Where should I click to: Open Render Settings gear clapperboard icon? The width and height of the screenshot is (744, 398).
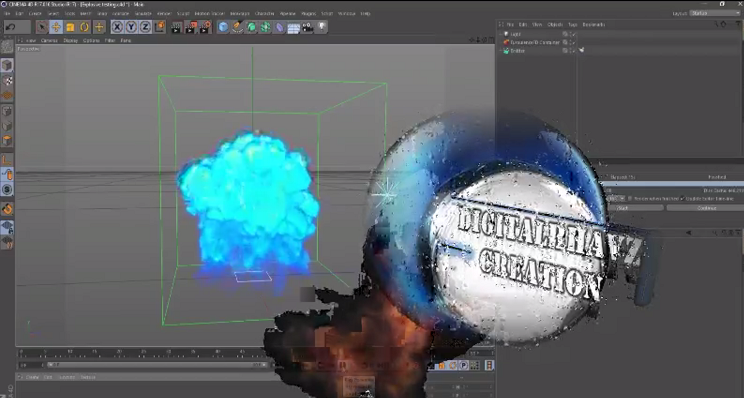(205, 27)
